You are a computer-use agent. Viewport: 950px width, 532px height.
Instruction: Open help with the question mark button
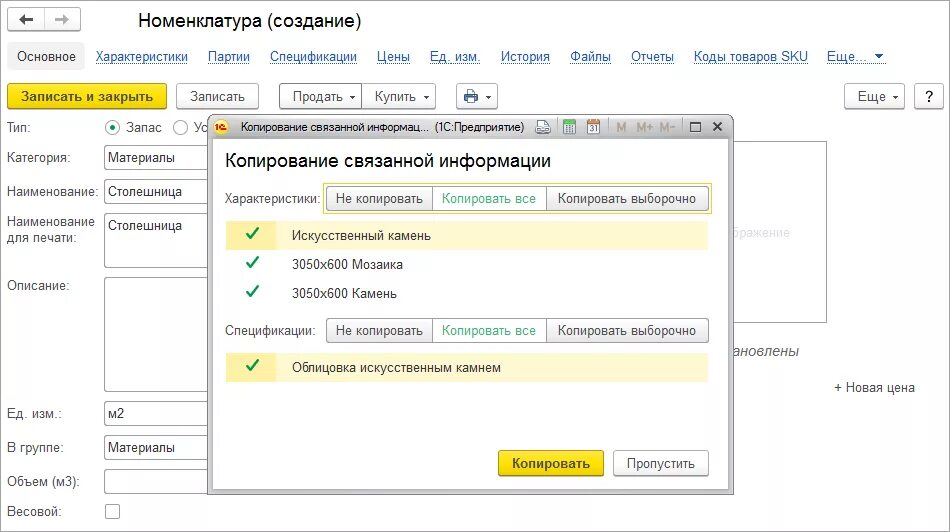pos(929,96)
